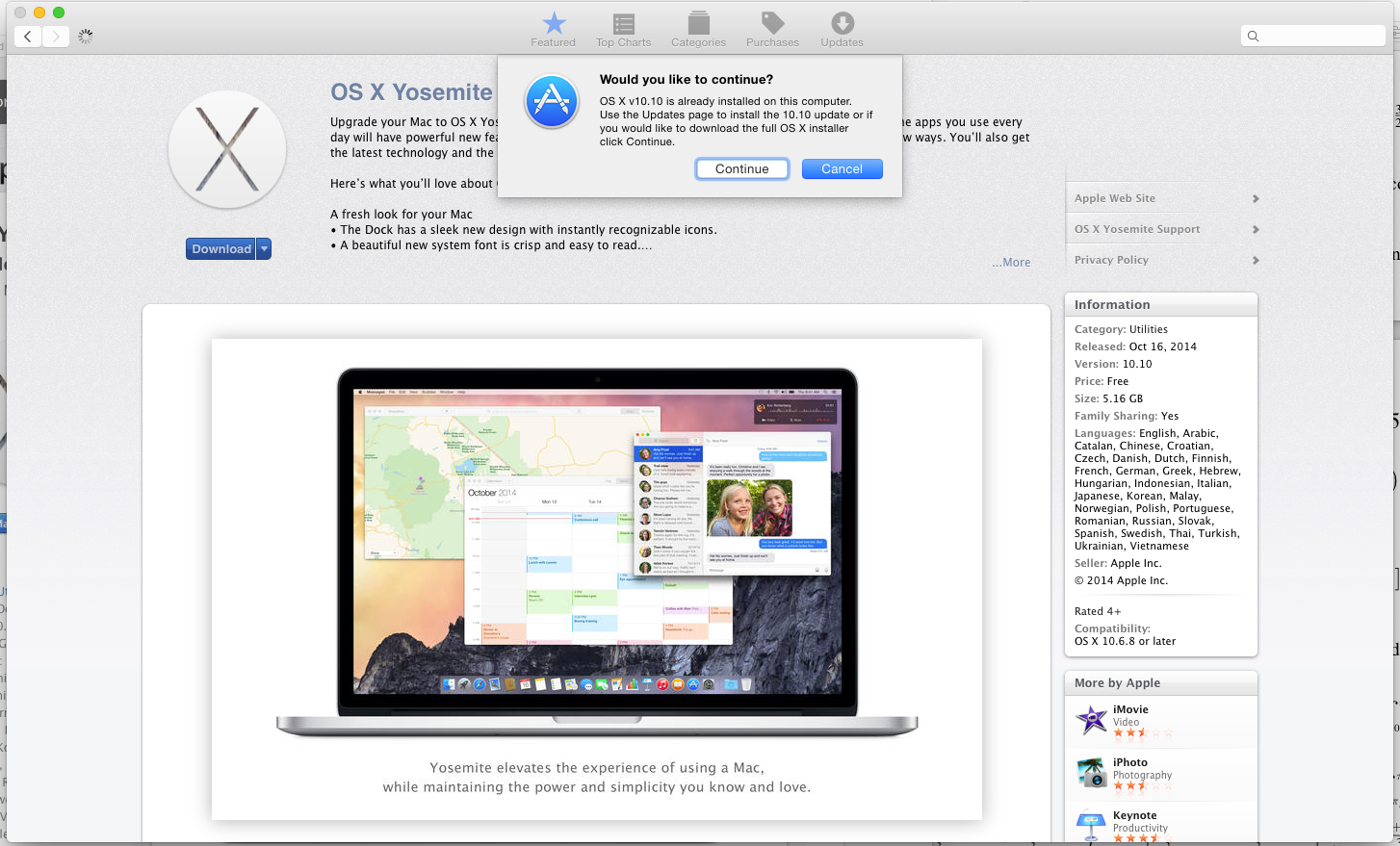Click the iMovie star rating
Screen dimensions: 1400x846
[1143, 733]
